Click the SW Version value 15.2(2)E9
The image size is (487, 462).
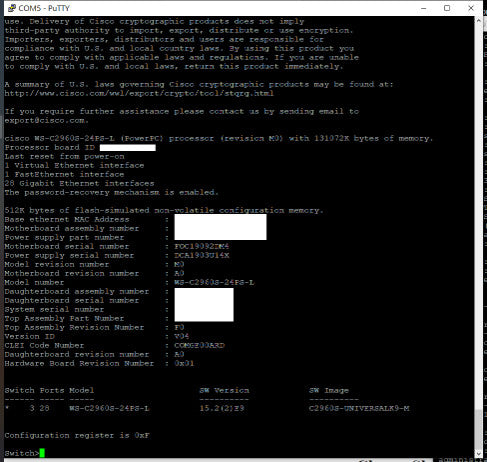[x=222, y=408]
